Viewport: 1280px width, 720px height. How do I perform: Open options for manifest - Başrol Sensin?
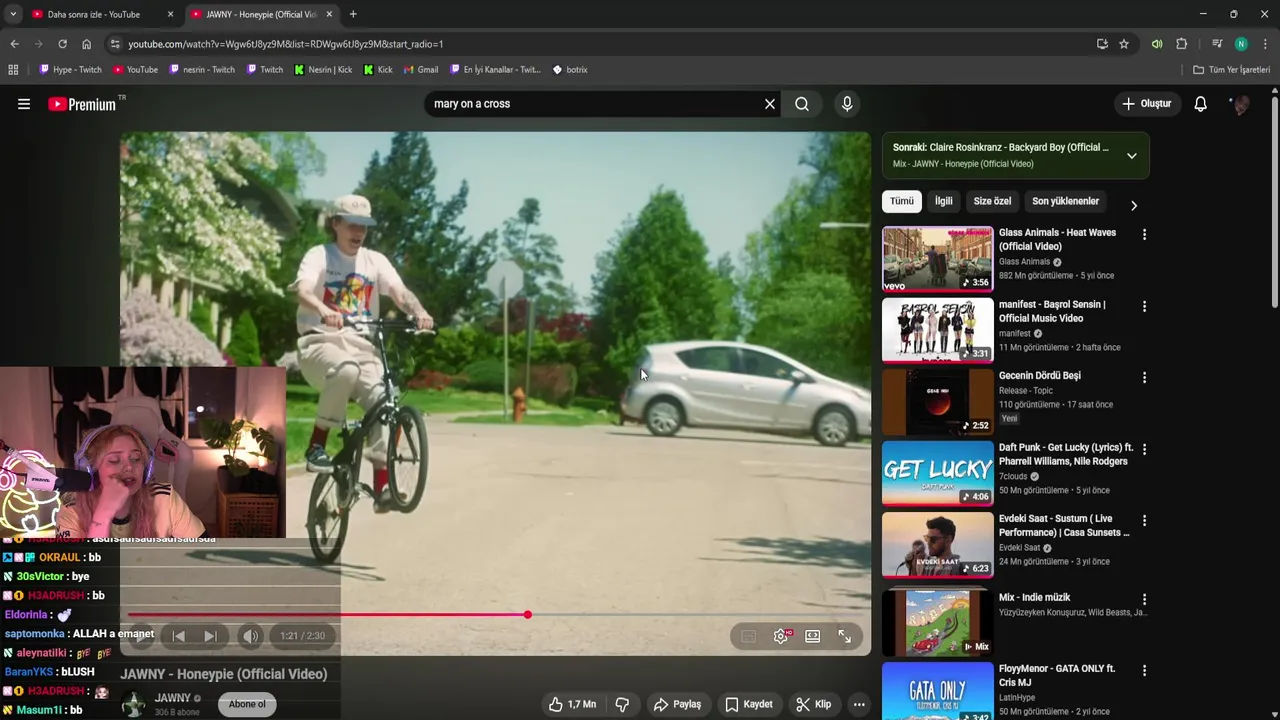pos(1144,306)
